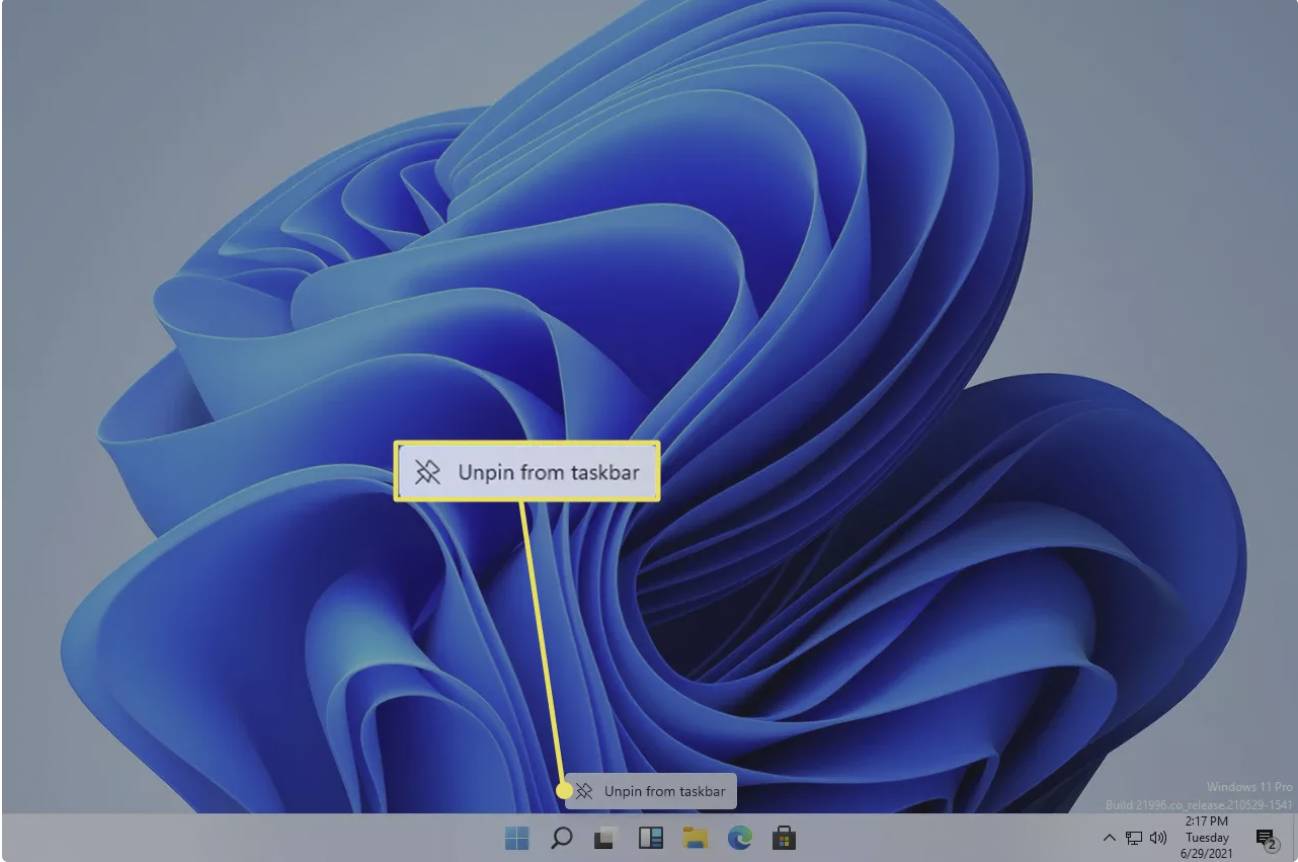
Task: Select small 'Unpin from taskbar' menu text
Action: point(664,791)
